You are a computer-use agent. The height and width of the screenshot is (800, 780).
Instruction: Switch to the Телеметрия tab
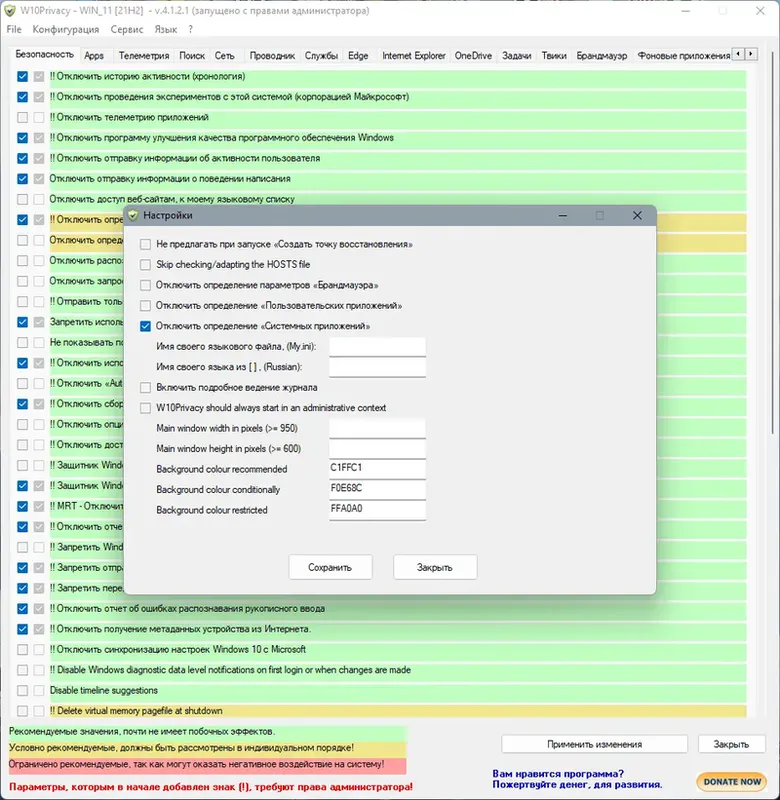(144, 56)
